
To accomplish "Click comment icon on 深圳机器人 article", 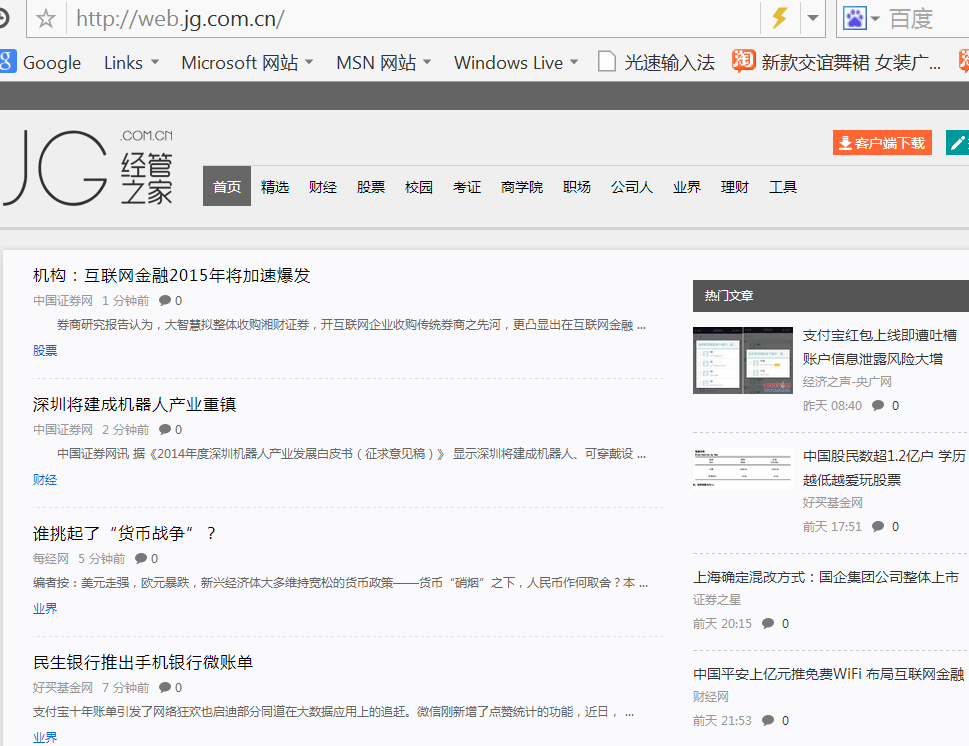I will 165,430.
